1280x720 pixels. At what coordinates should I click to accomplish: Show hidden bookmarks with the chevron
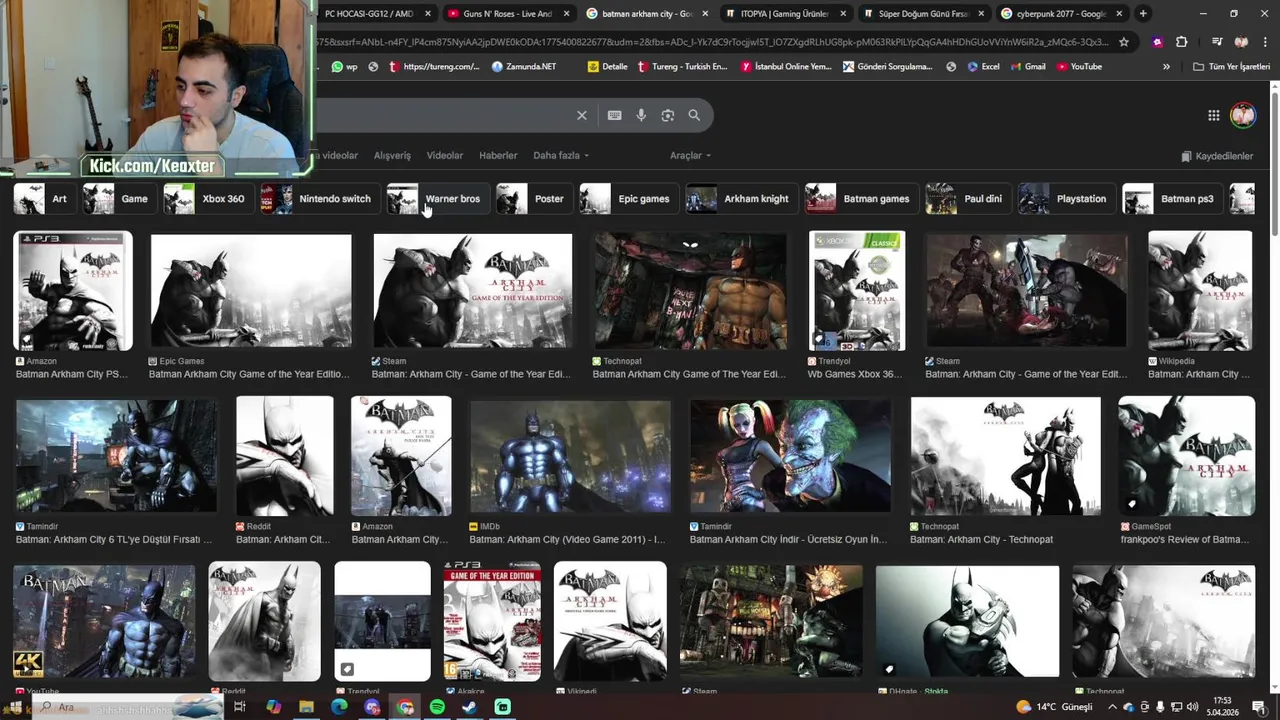click(x=1166, y=66)
